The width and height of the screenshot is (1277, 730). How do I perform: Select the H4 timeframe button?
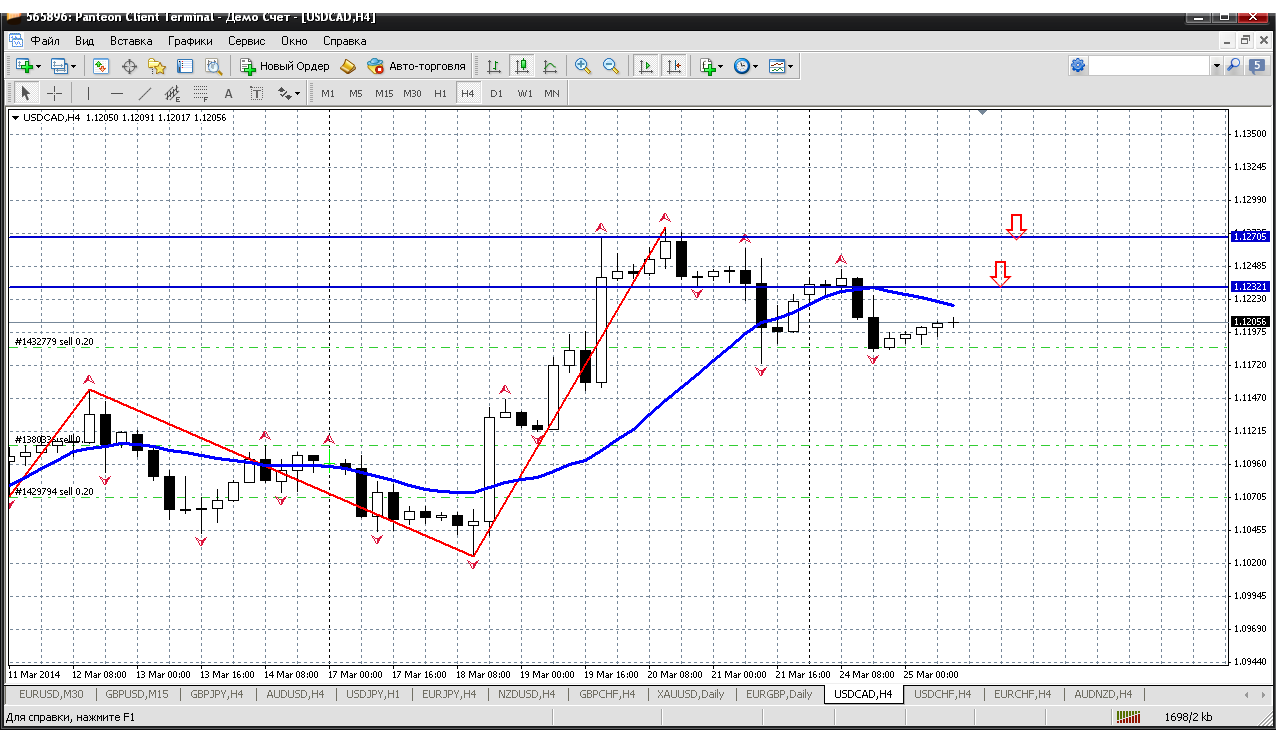[468, 93]
